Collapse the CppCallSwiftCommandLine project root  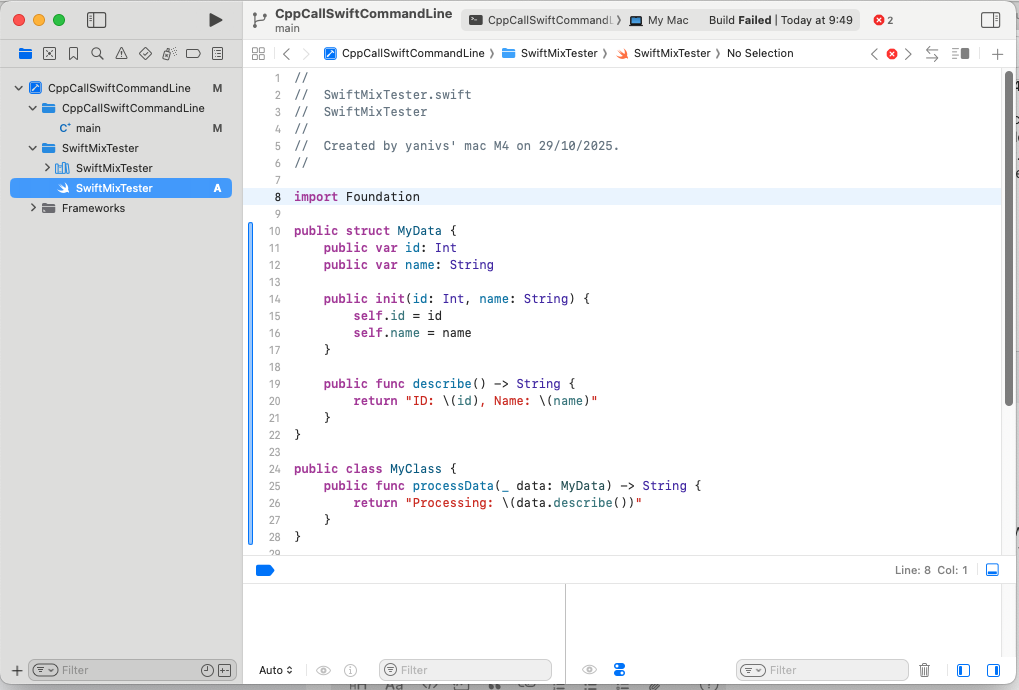[18, 88]
